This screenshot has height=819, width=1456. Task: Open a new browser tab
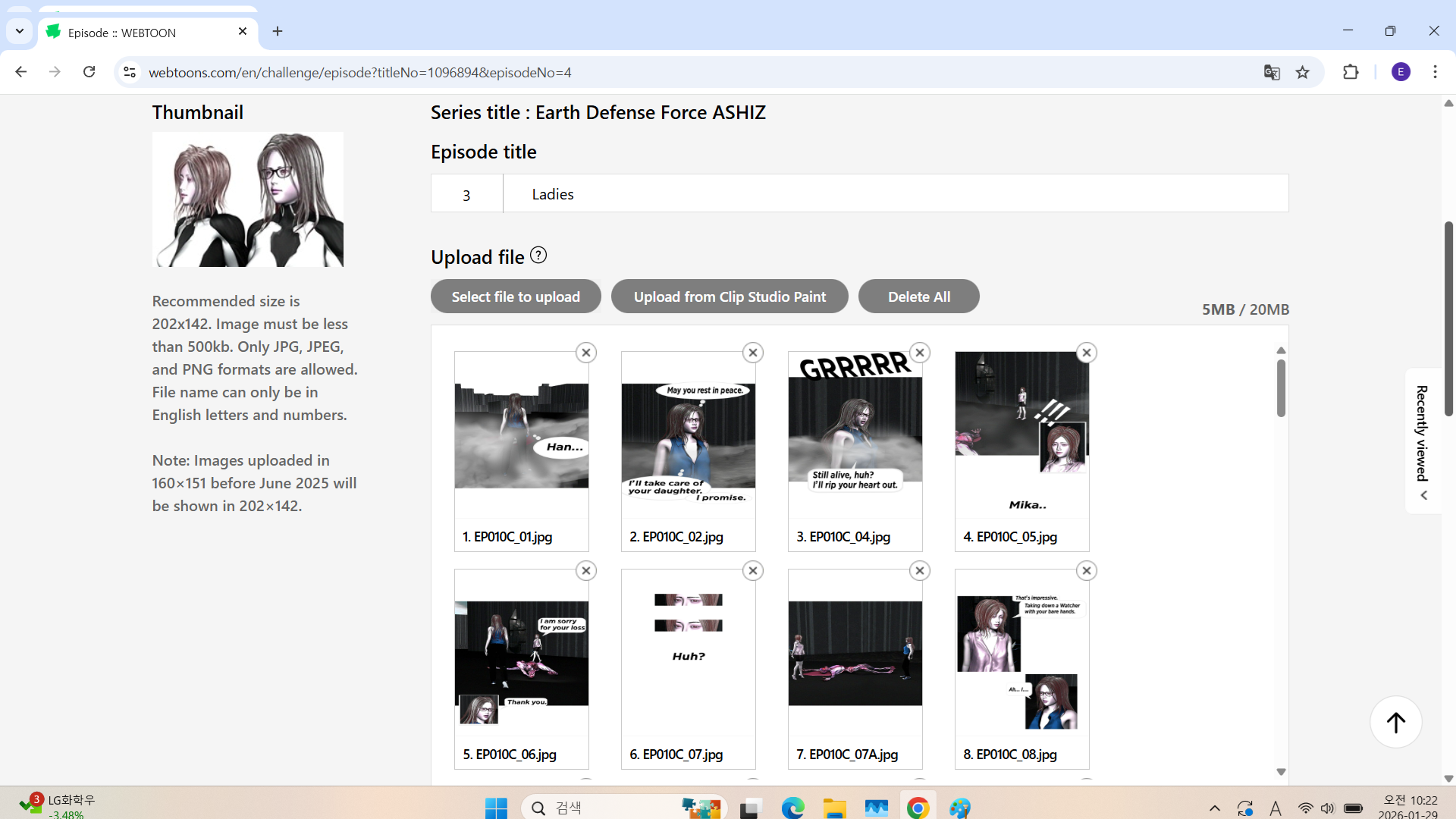tap(278, 31)
